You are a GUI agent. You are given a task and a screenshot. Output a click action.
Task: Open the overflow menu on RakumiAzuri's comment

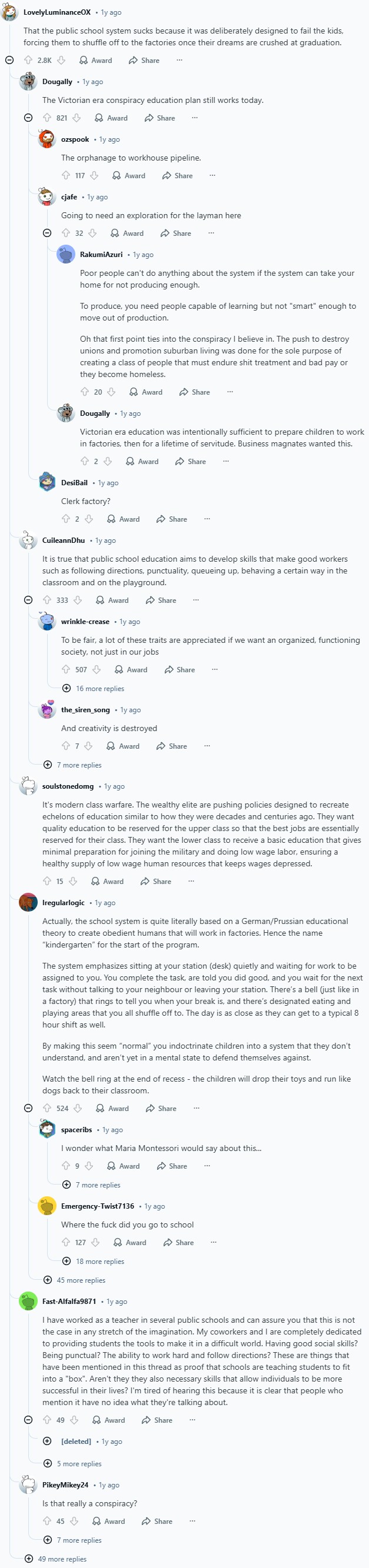pyautogui.click(x=231, y=391)
